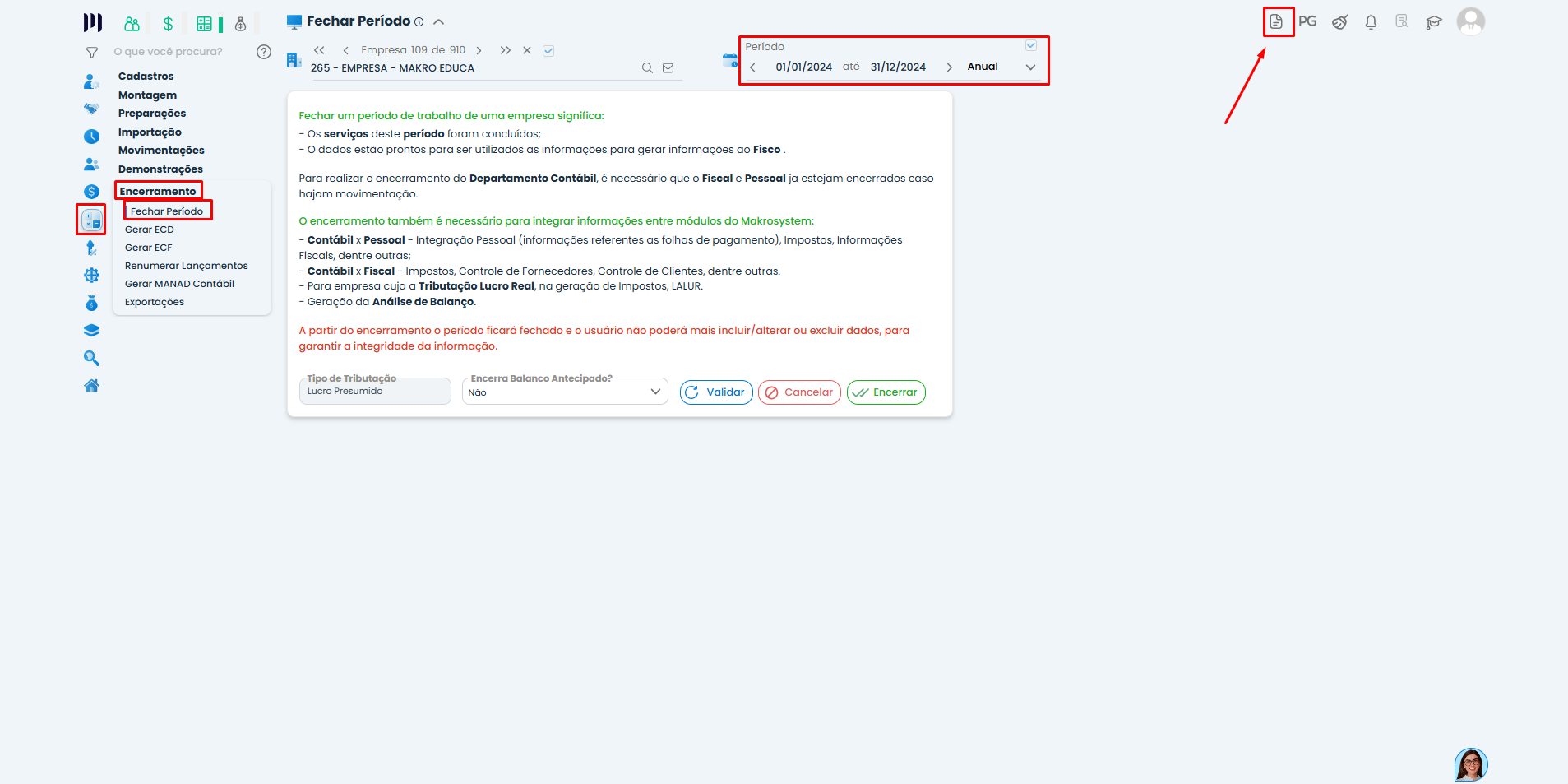Click the green dollar sign module icon

click(168, 24)
